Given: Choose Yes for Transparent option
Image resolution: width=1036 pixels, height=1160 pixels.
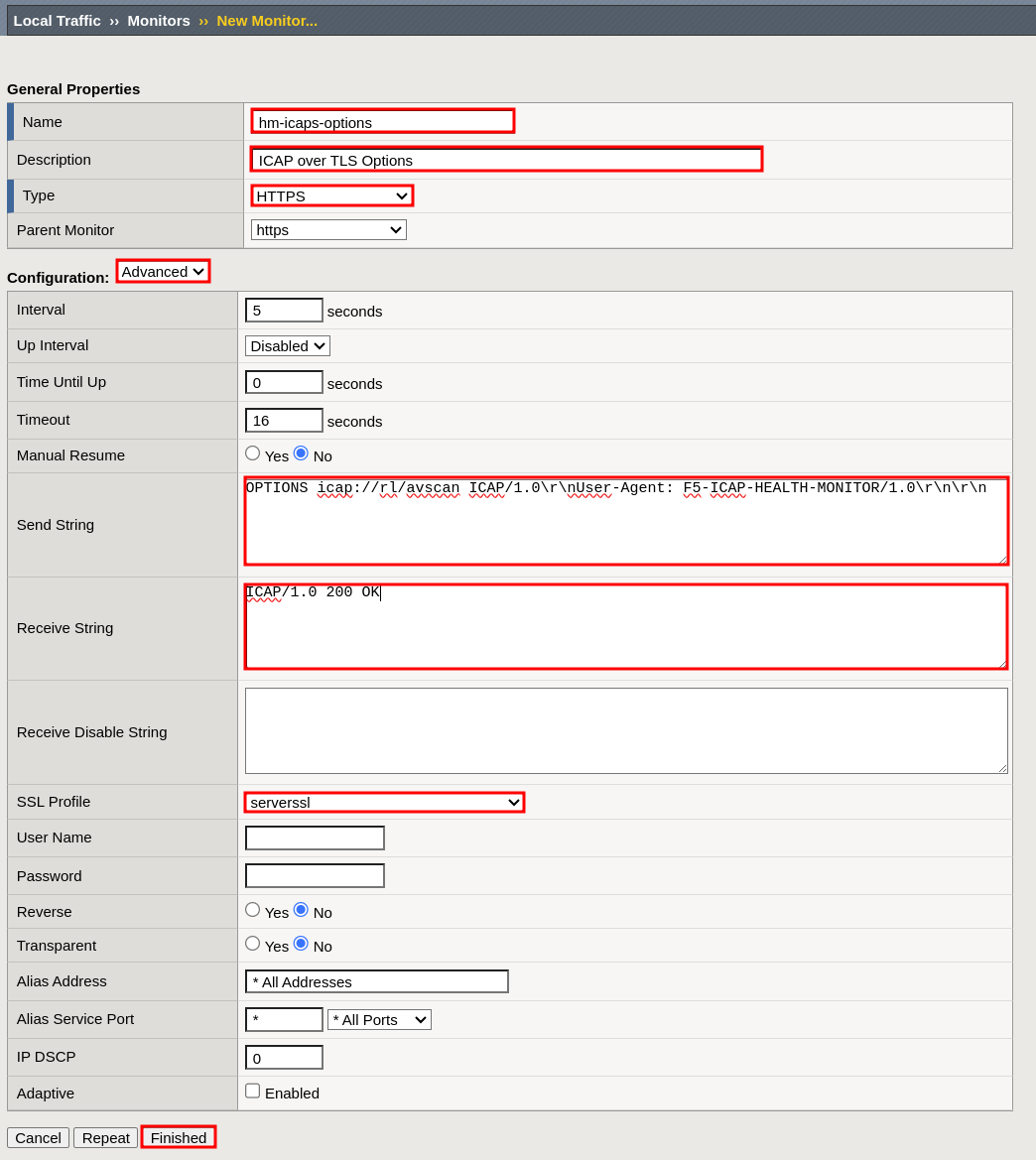Looking at the screenshot, I should click(x=252, y=944).
